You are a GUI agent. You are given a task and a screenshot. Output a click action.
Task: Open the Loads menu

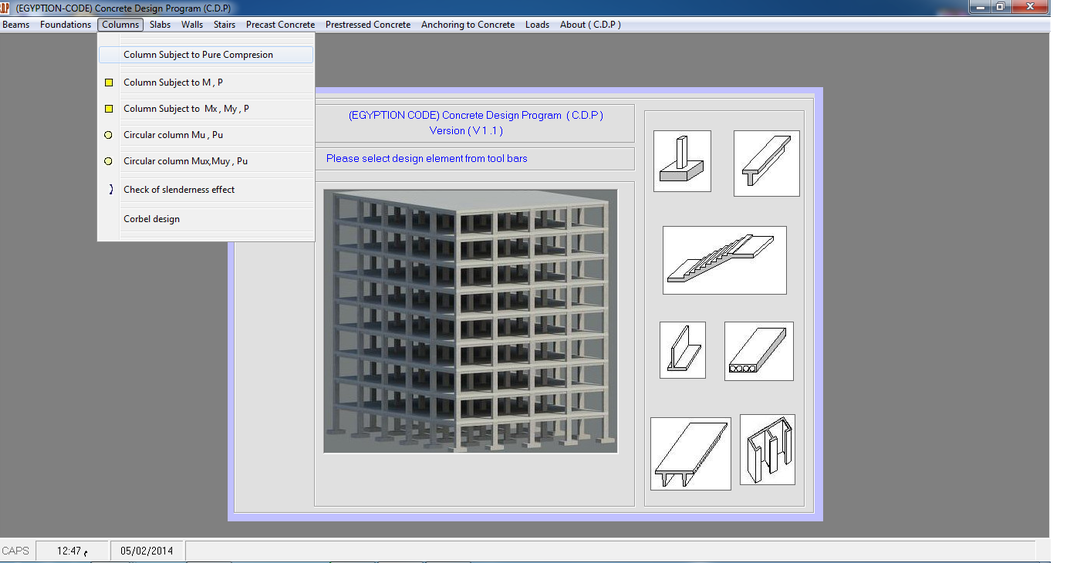point(537,25)
